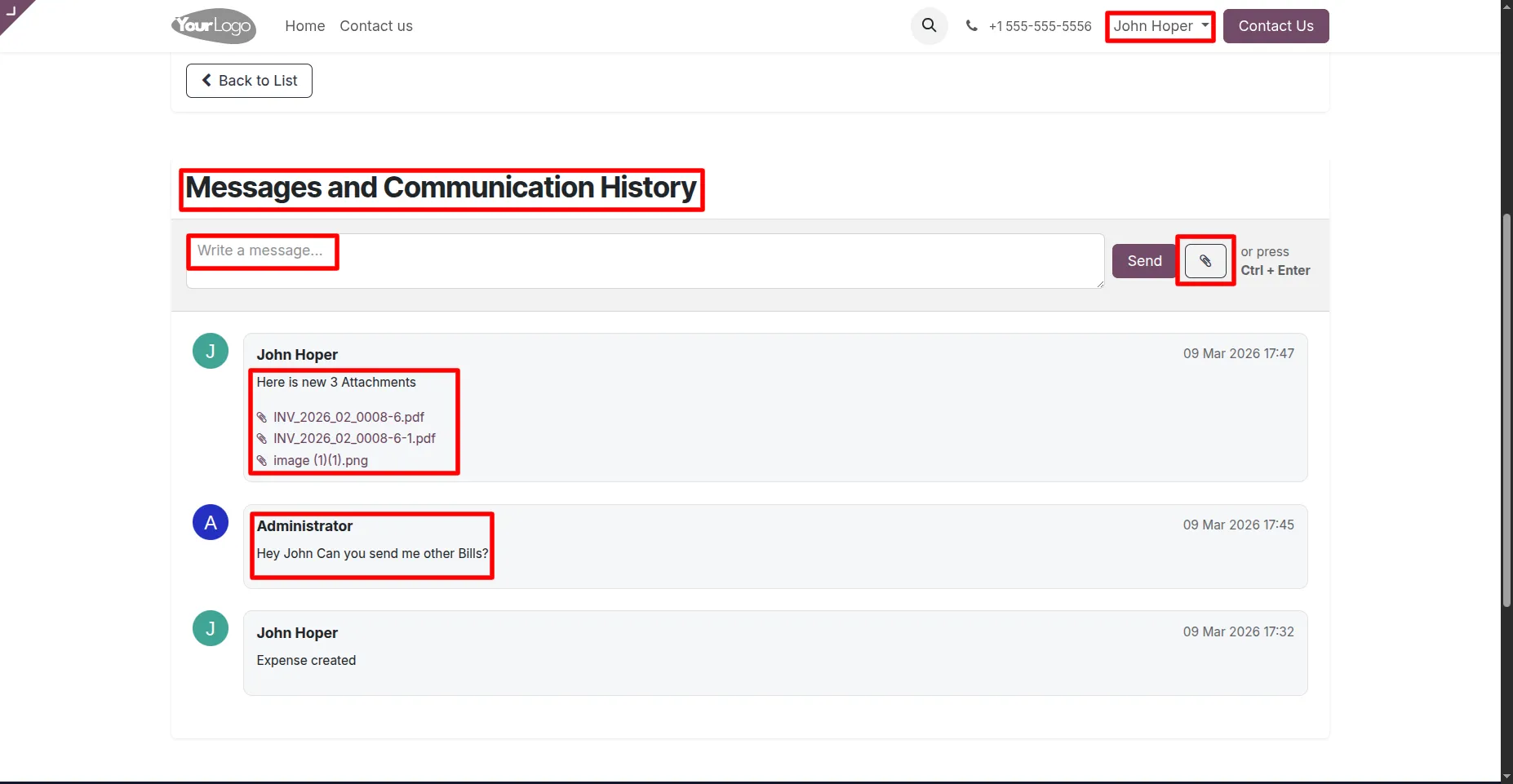This screenshot has width=1513, height=784.
Task: Click the phone icon beside the number
Action: coord(971,26)
